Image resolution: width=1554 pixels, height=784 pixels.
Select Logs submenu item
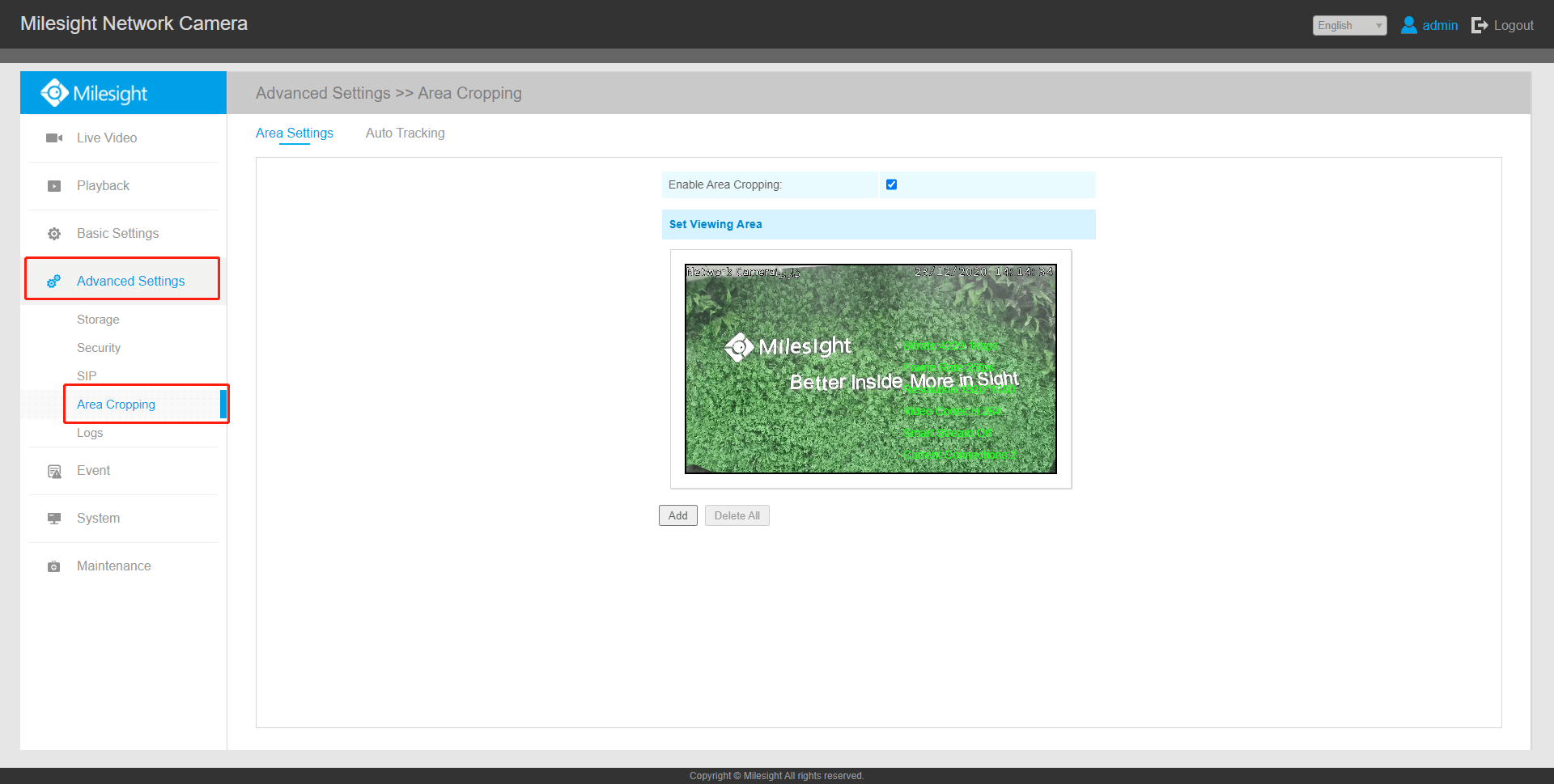click(x=90, y=433)
